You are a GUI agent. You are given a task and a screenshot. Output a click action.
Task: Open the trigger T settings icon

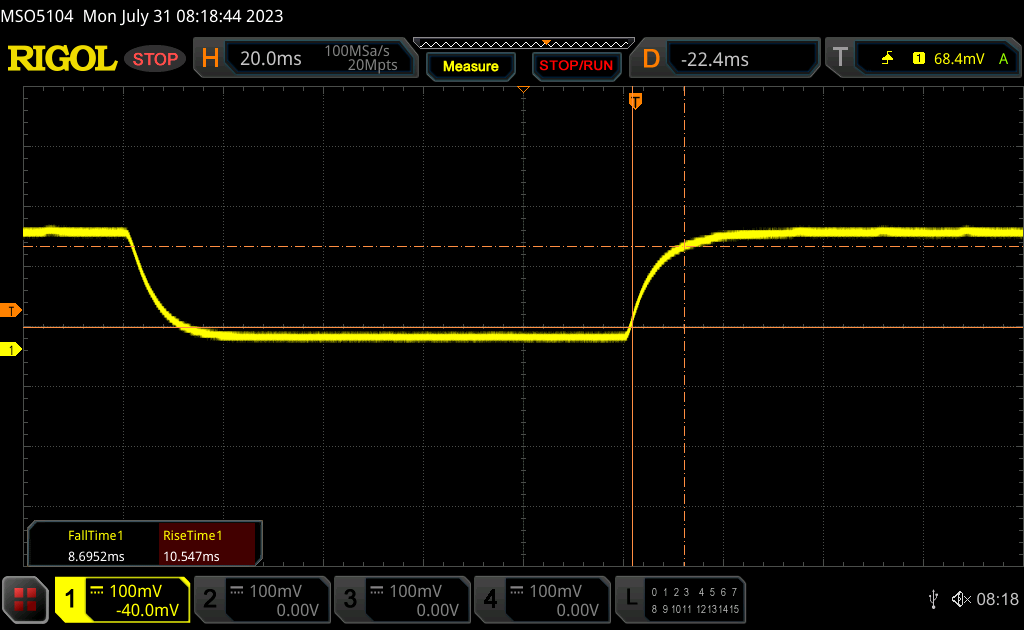[840, 58]
